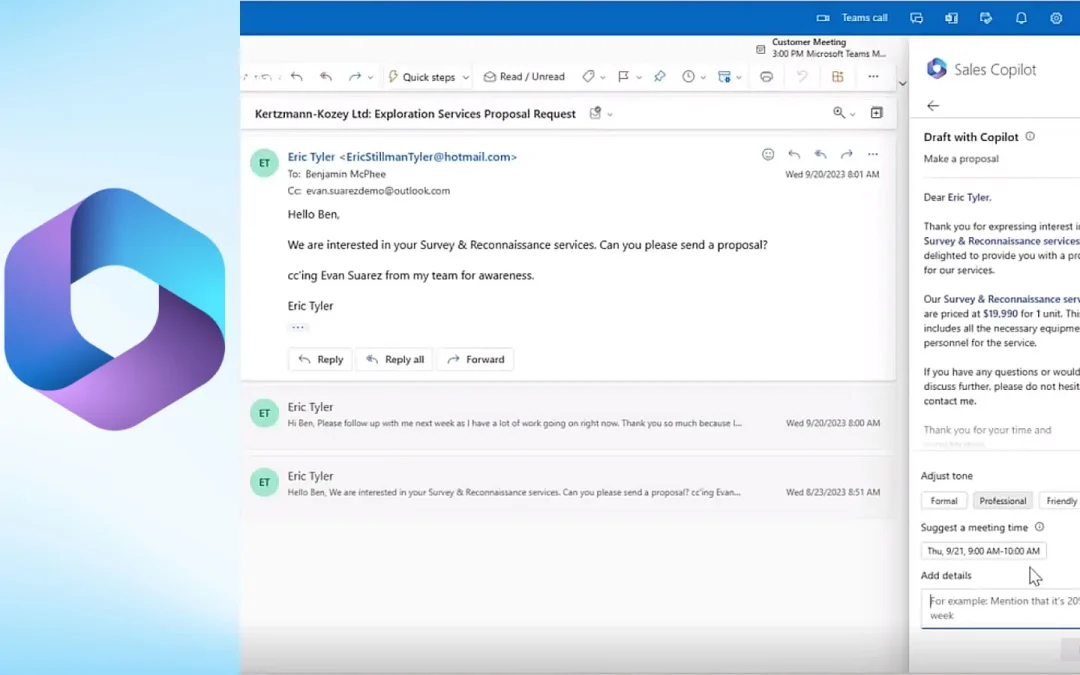
Task: Open toolbar More options ellipsis
Action: click(x=873, y=76)
